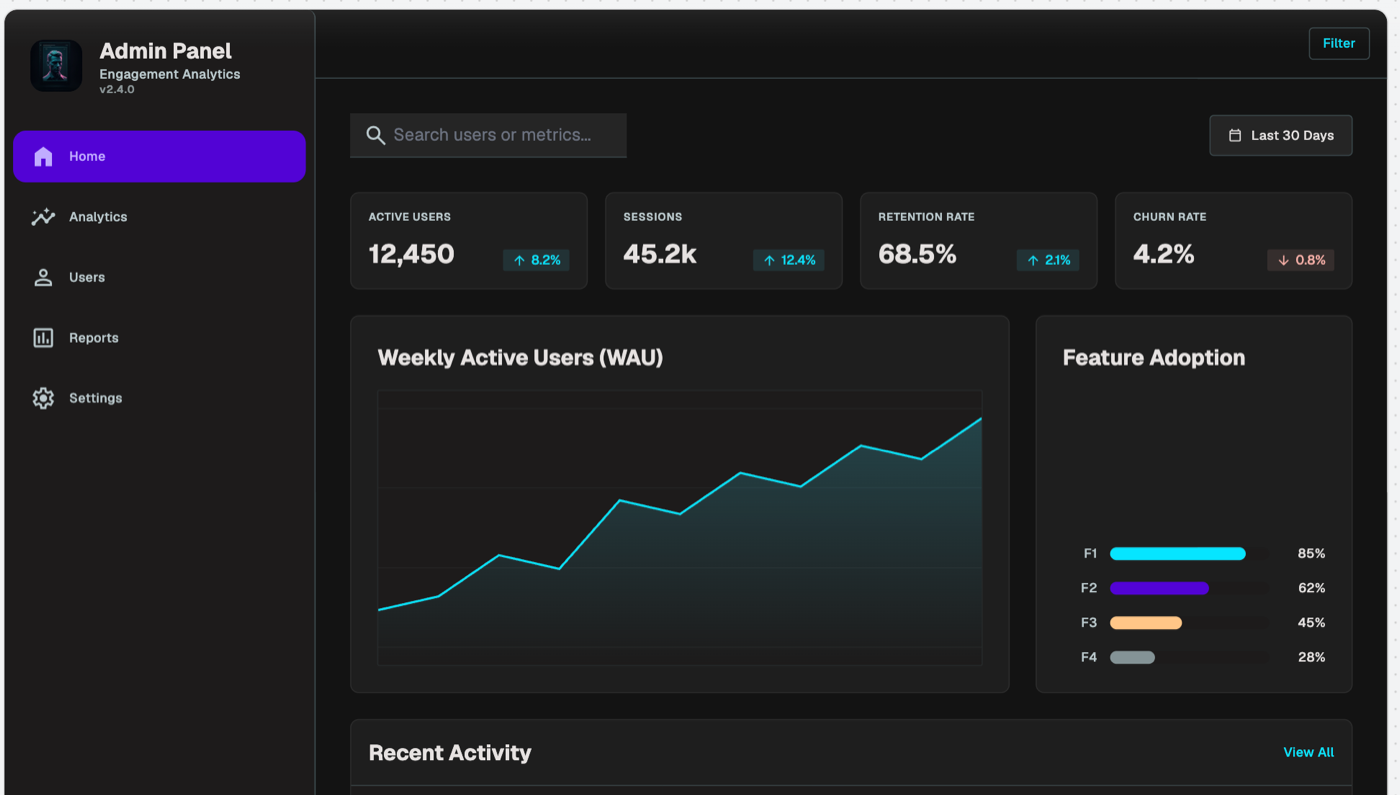Open the Last 30 Days date range

click(x=1281, y=135)
